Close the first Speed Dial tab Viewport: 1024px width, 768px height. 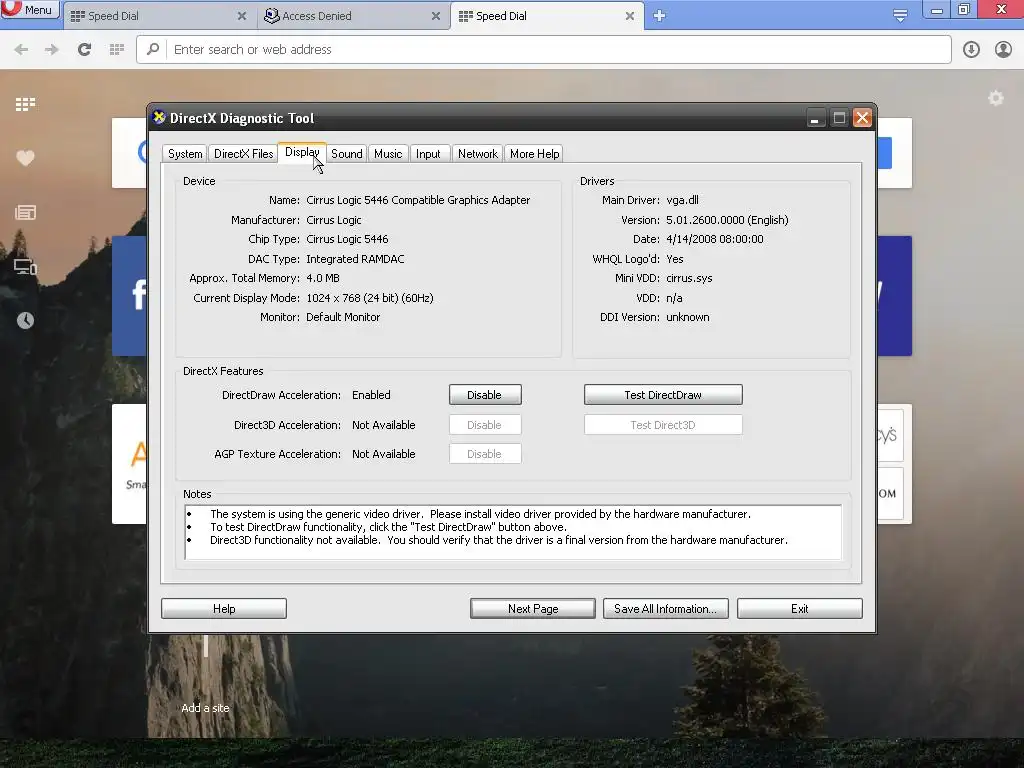(x=242, y=16)
